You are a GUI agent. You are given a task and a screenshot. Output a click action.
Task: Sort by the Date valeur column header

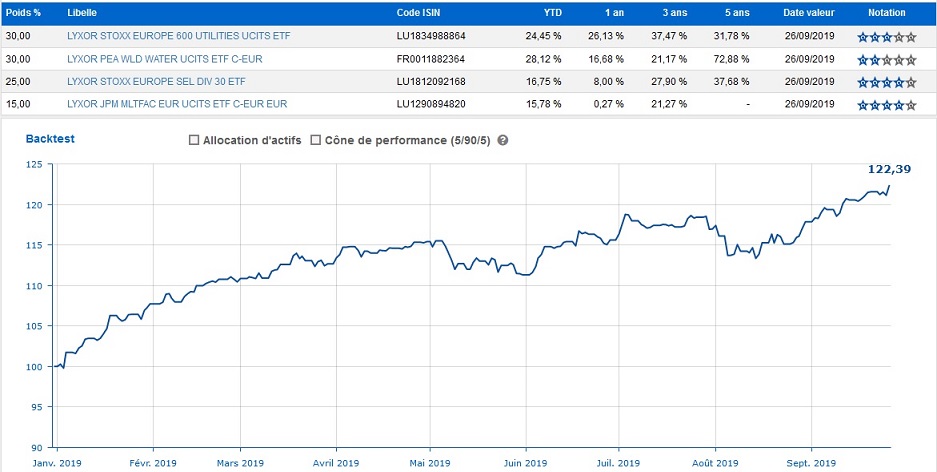point(809,13)
